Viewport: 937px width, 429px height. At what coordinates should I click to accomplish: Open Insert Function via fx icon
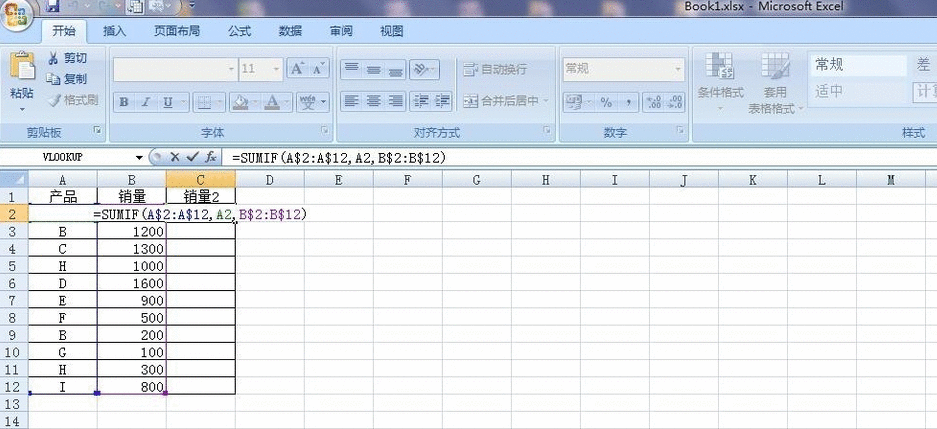210,158
